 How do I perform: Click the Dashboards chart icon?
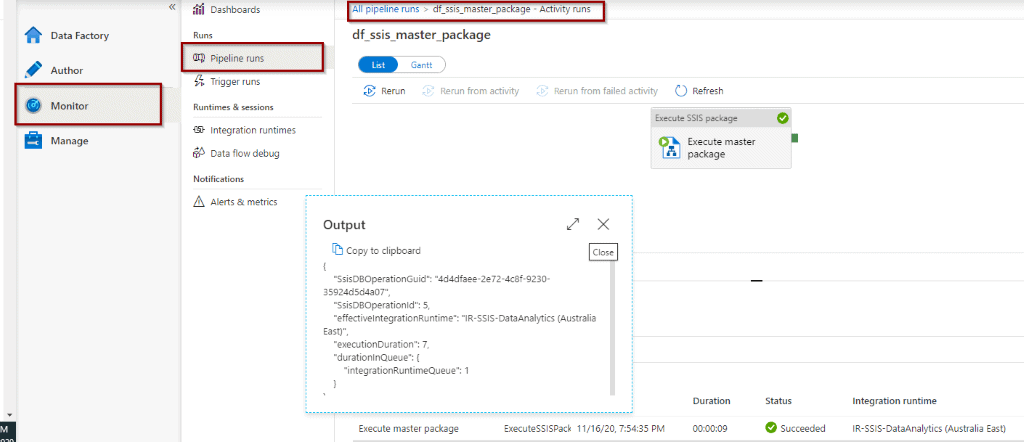tap(199, 10)
